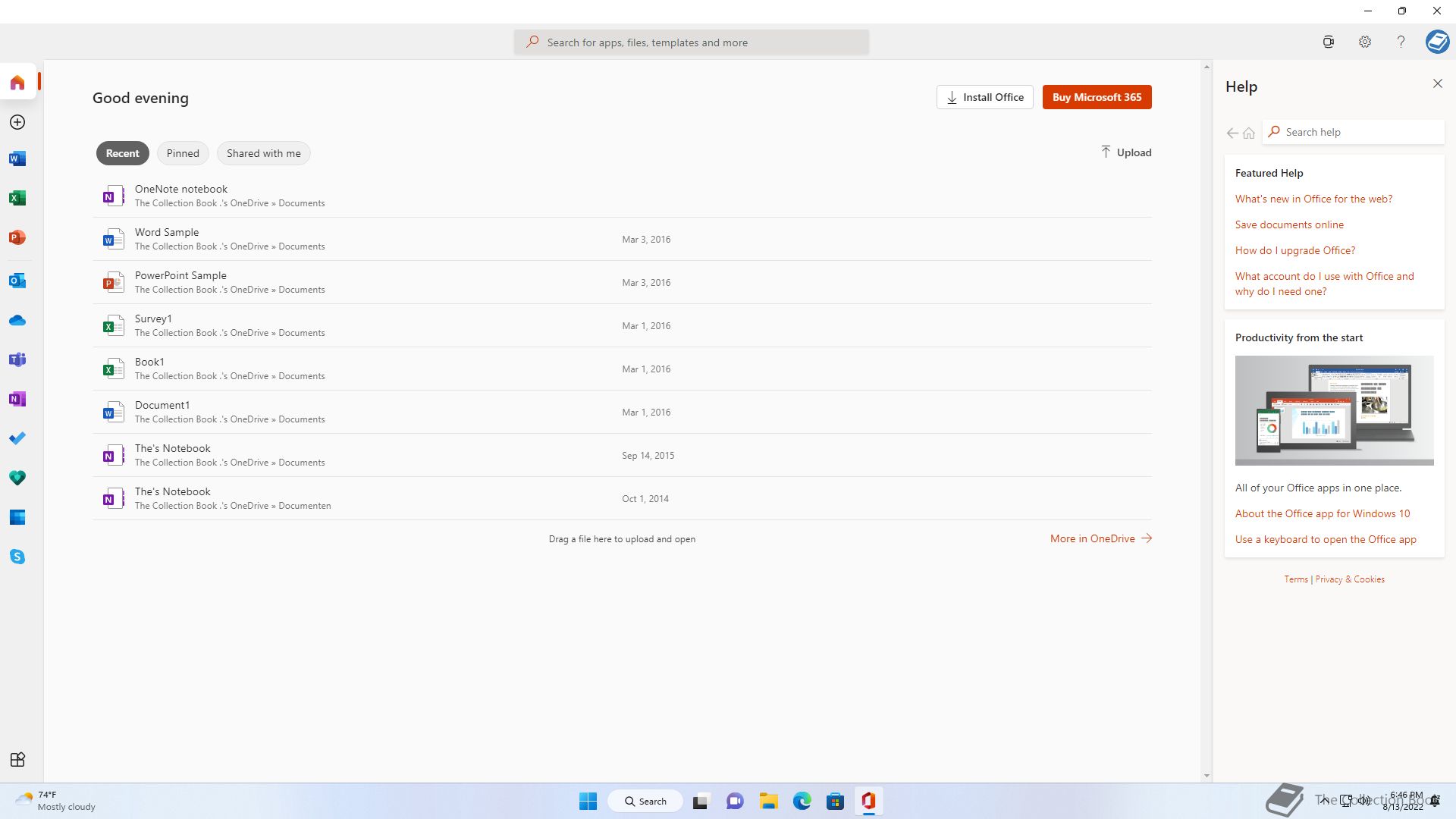Open Skype from the sidebar
The width and height of the screenshot is (1456, 819).
click(x=17, y=557)
